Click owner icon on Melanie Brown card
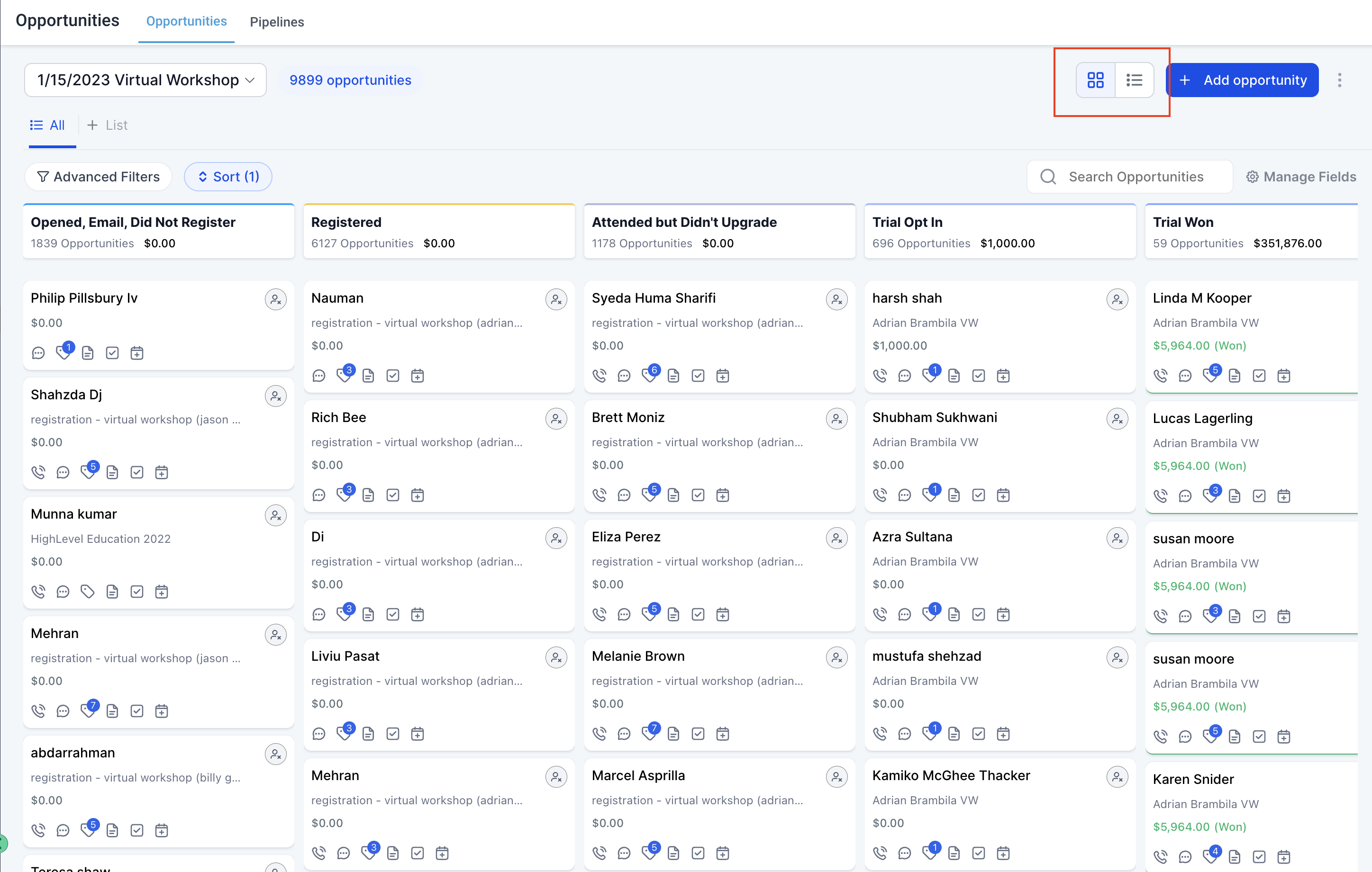The width and height of the screenshot is (1372, 872). (837, 657)
